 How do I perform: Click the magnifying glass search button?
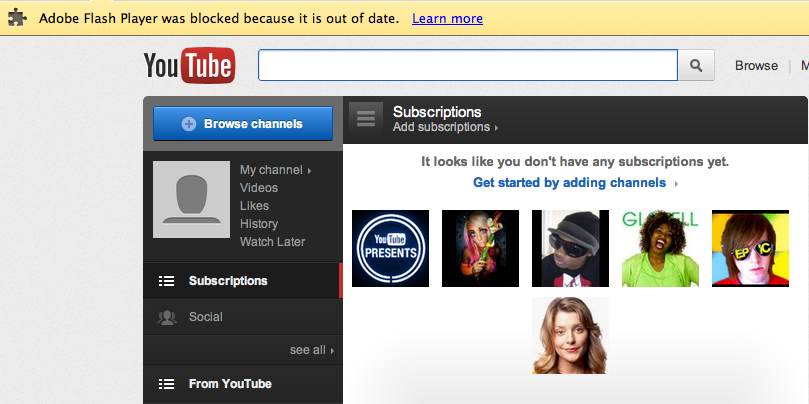696,66
